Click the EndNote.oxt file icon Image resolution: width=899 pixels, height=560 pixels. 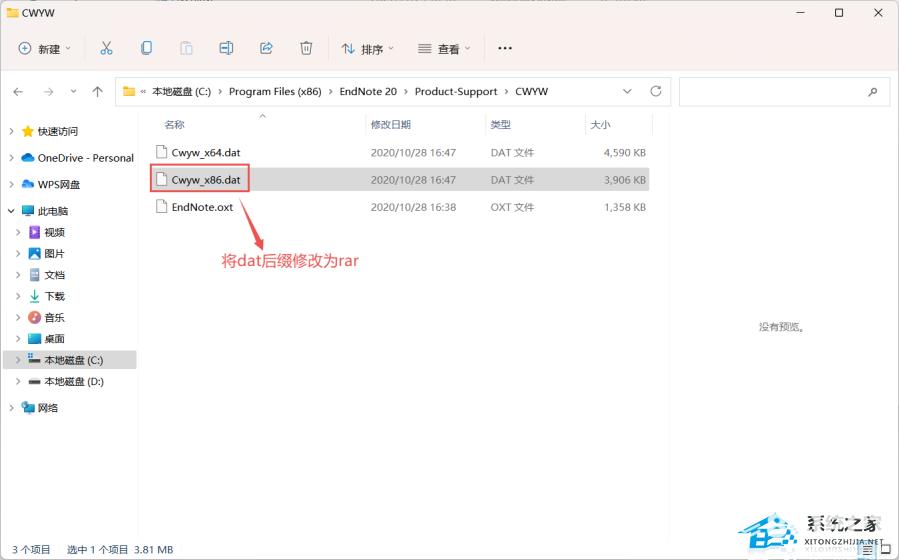tap(162, 206)
